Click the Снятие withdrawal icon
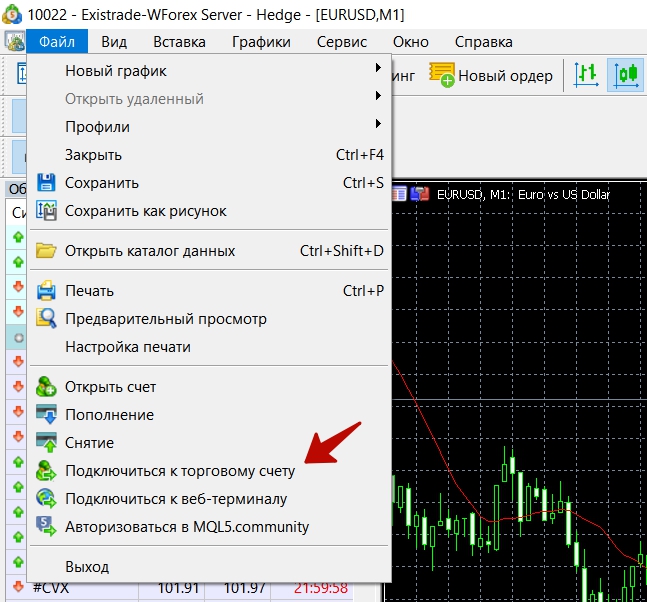647x602 pixels. pyautogui.click(x=46, y=443)
